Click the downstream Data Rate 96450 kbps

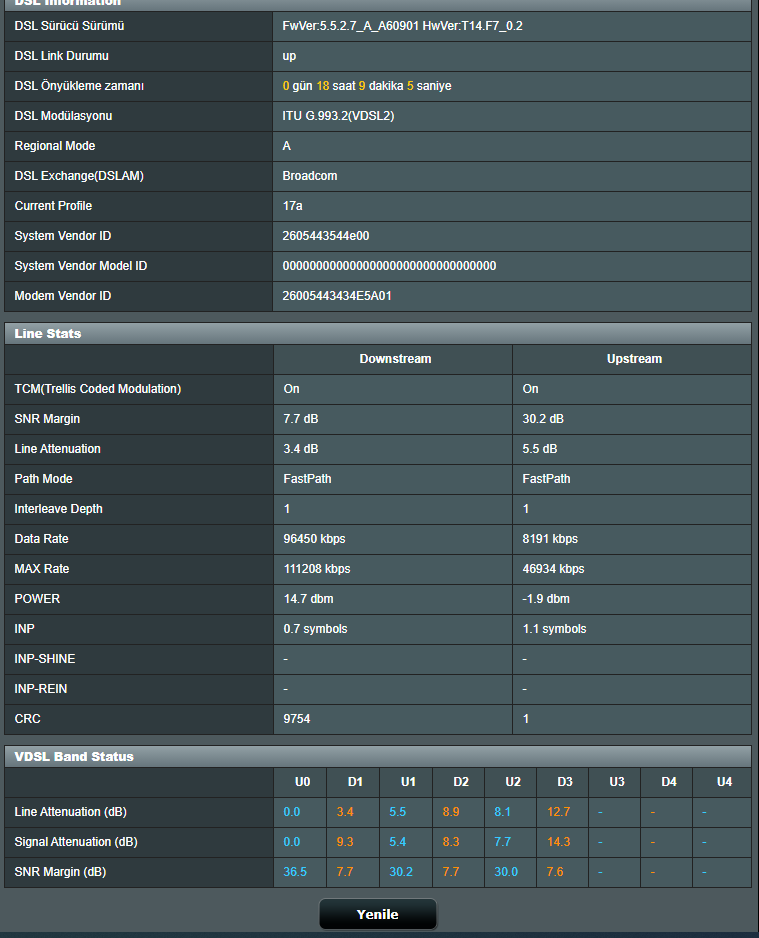click(x=314, y=539)
